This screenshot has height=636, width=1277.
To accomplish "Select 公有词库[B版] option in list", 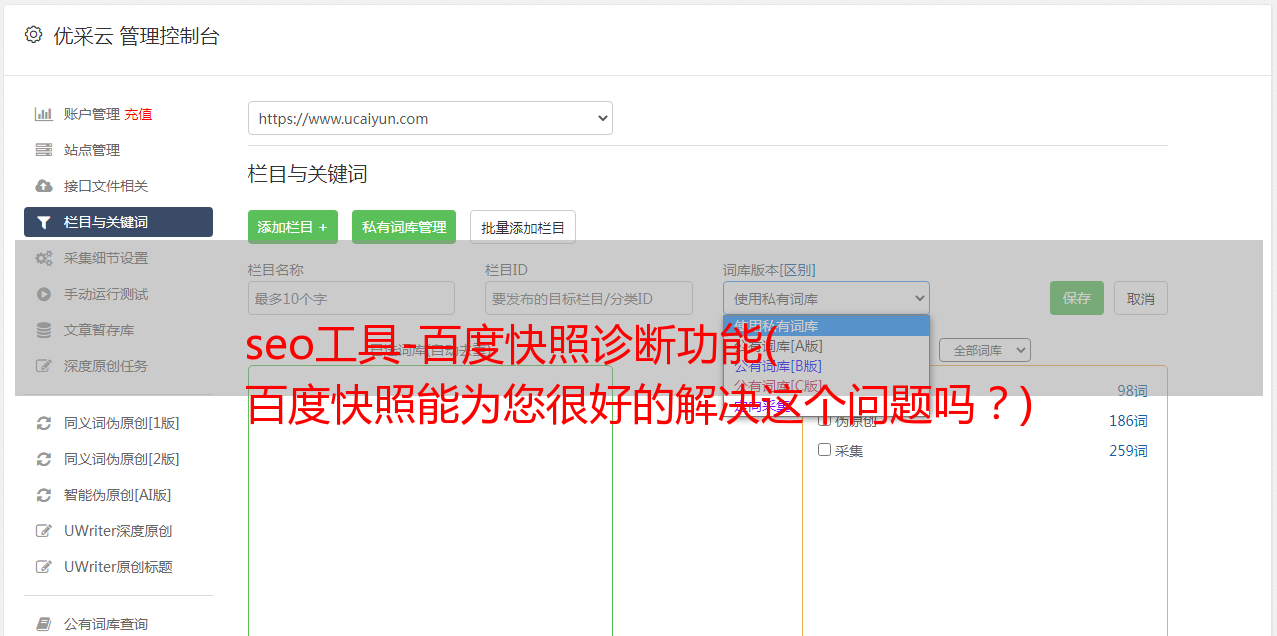I will [826, 366].
